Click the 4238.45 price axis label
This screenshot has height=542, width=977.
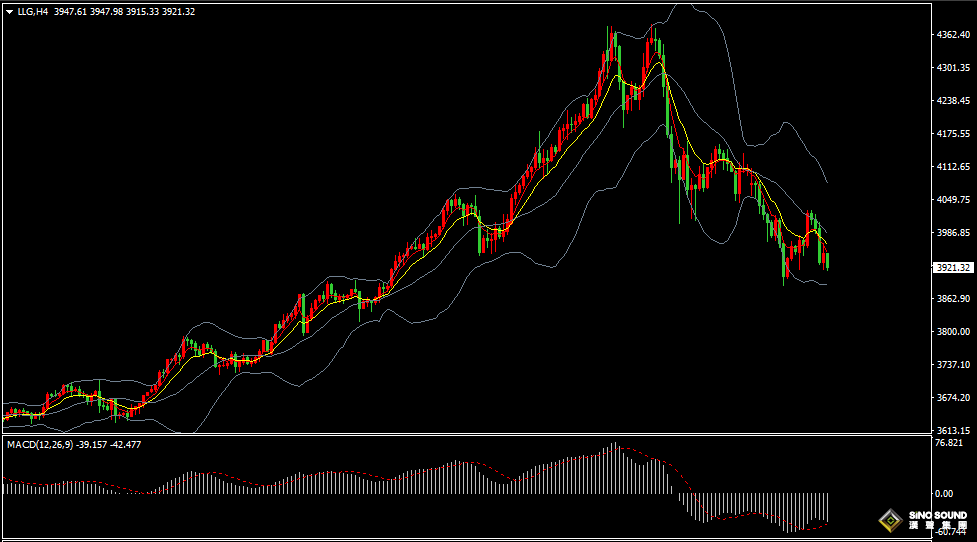(x=952, y=101)
